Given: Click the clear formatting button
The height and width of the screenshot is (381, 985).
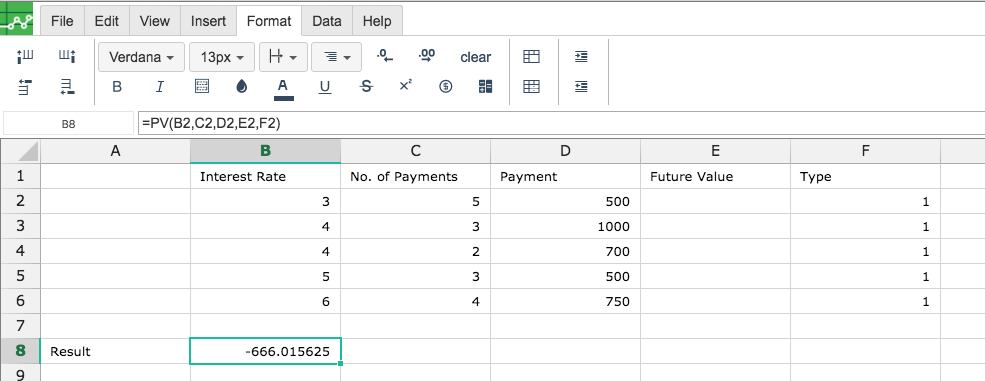Looking at the screenshot, I should tap(476, 57).
